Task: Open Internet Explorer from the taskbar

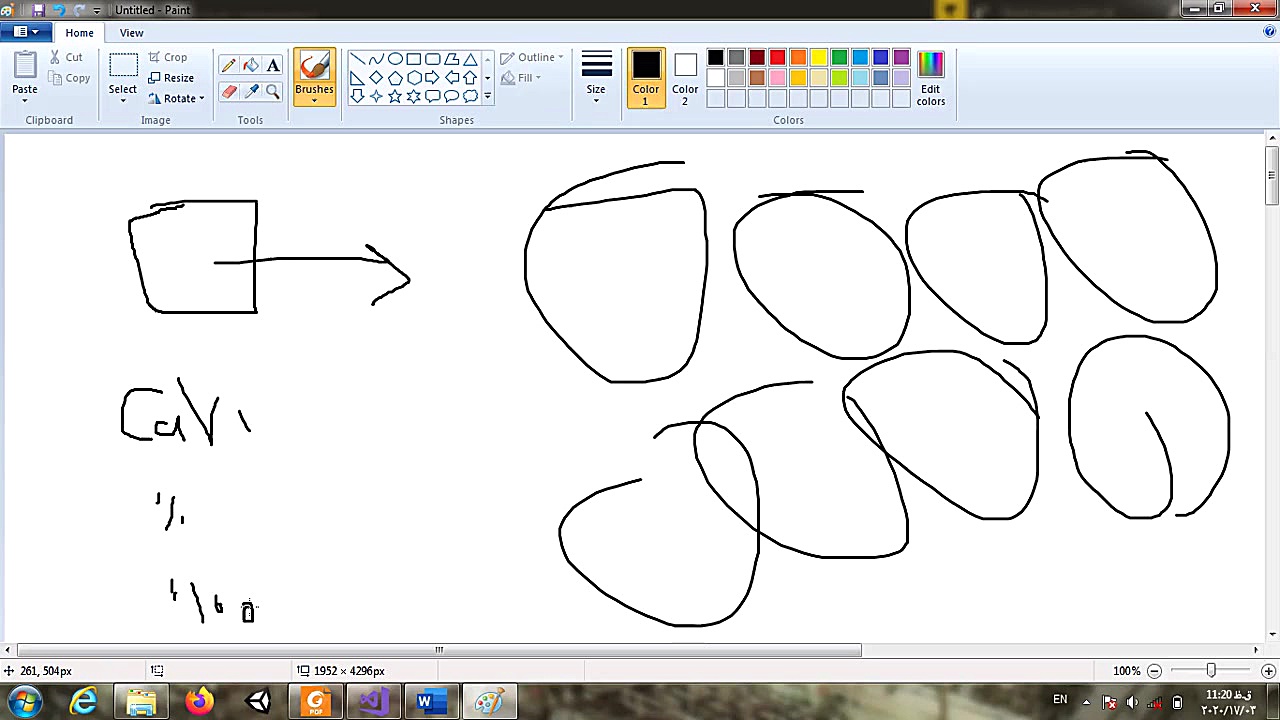Action: (x=84, y=701)
